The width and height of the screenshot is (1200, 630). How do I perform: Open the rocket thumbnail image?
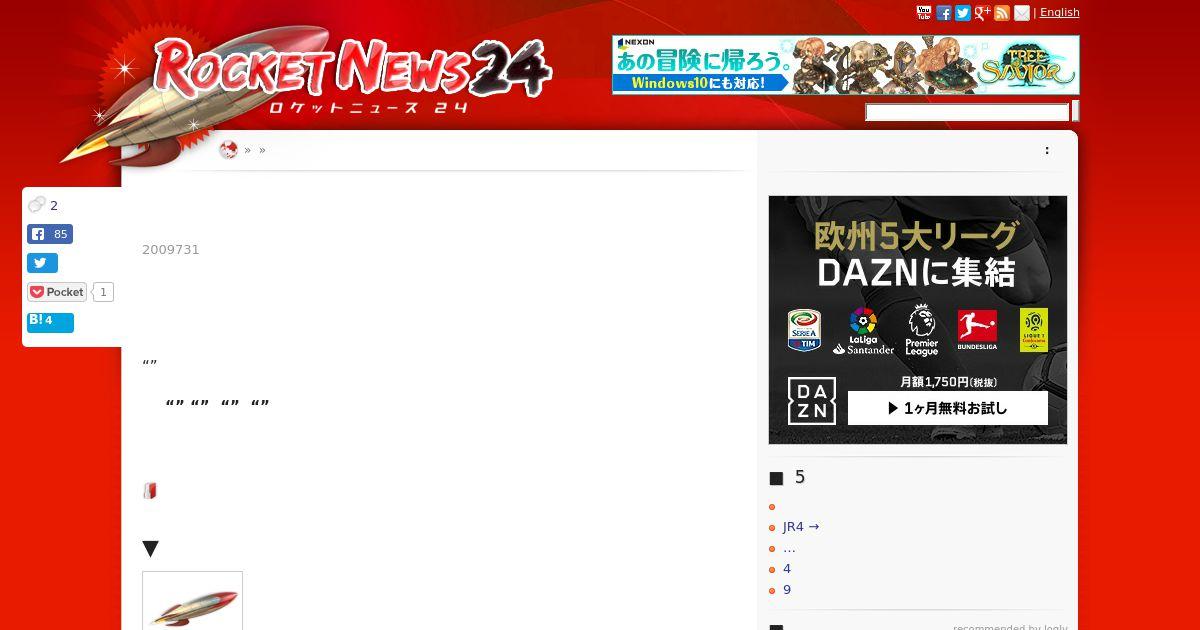click(192, 601)
